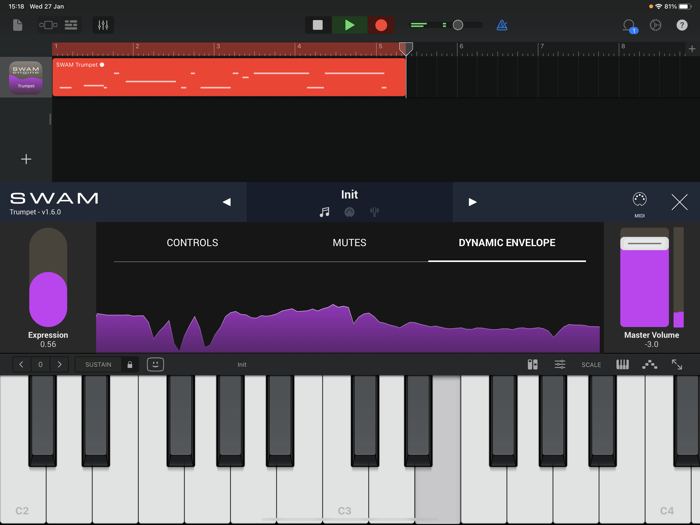Adjust the Expression slider
700x525 pixels.
pyautogui.click(x=48, y=277)
